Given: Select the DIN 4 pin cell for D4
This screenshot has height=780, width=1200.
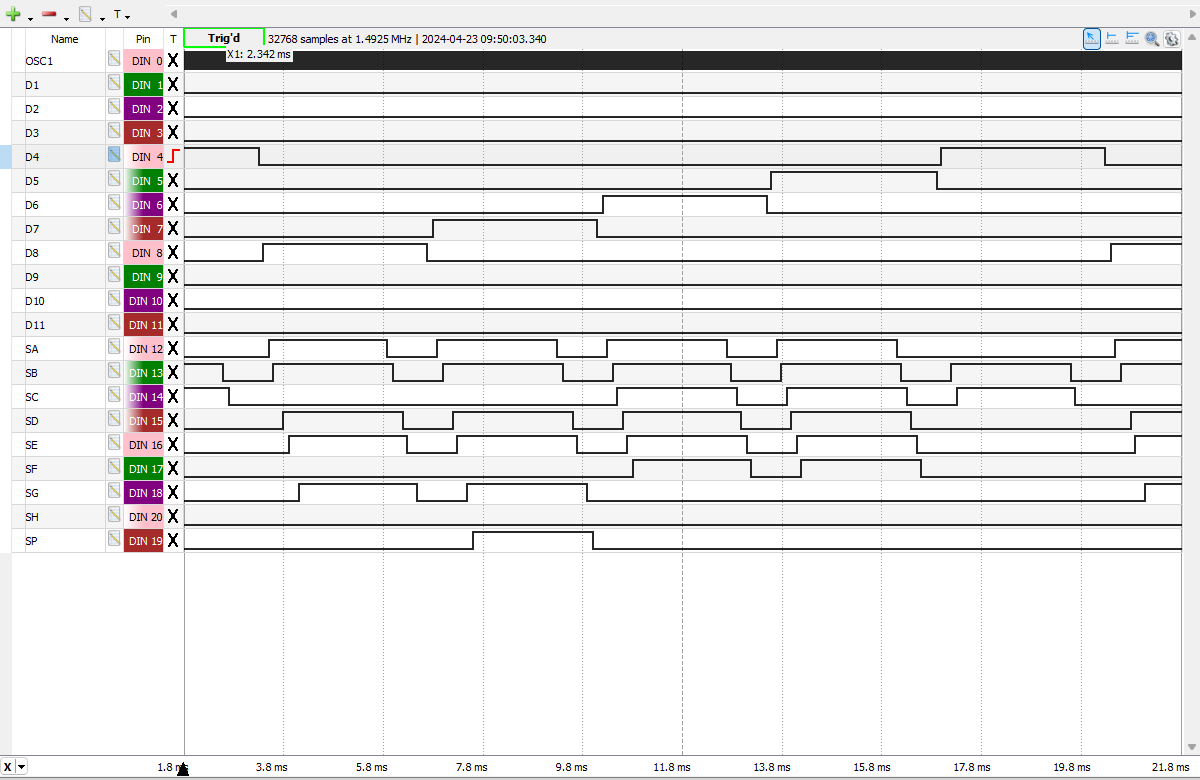Looking at the screenshot, I should pyautogui.click(x=144, y=156).
